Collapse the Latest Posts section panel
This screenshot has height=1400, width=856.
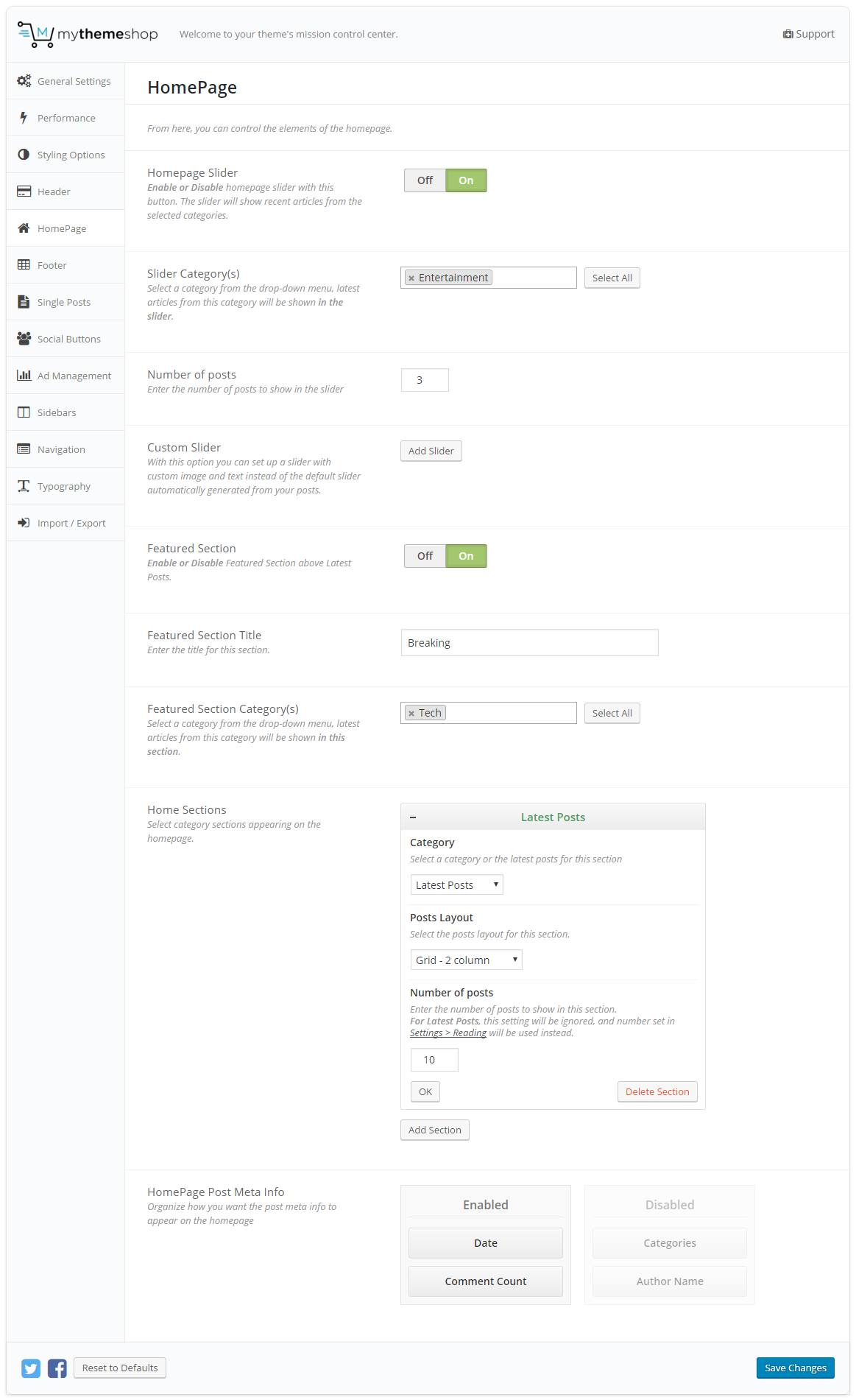pos(413,817)
